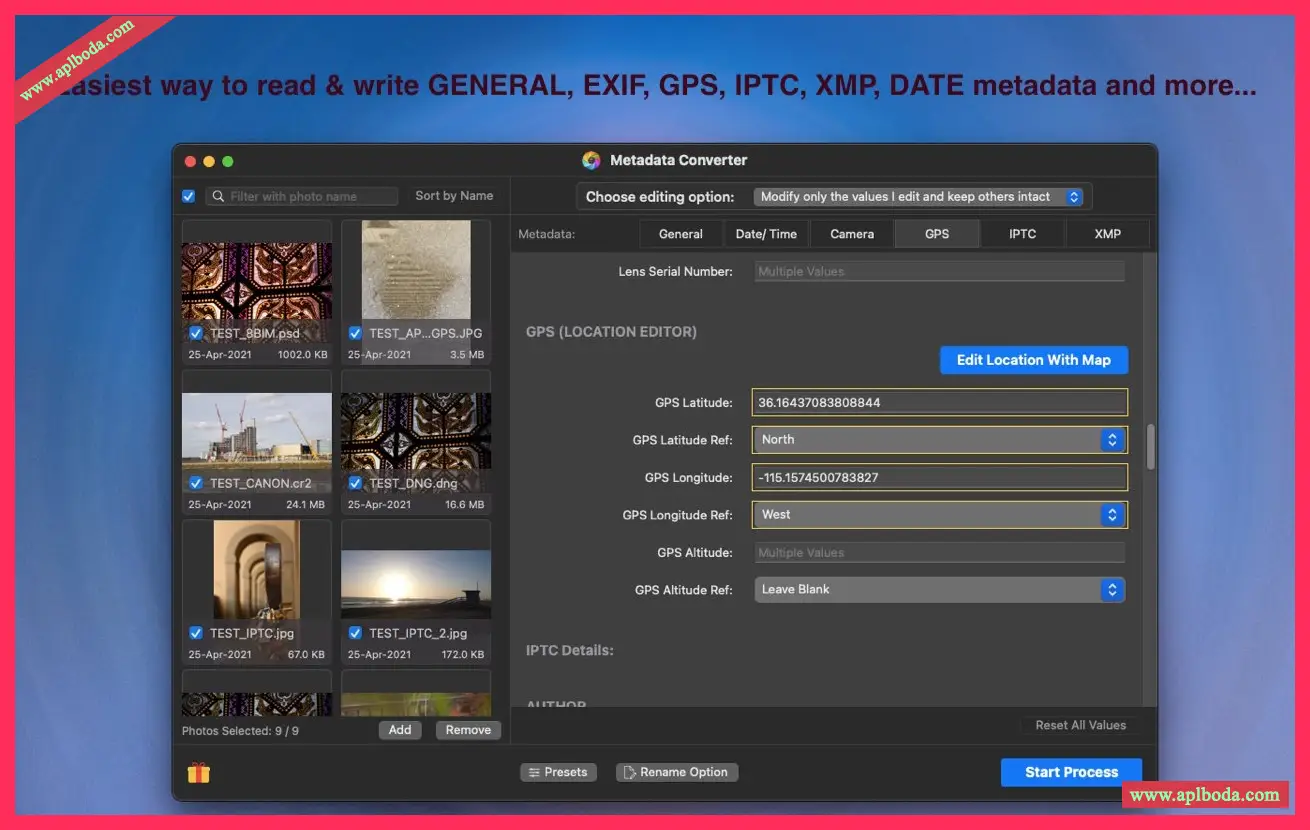Click the search magnifier icon in filter field
1310x830 pixels.
click(218, 196)
